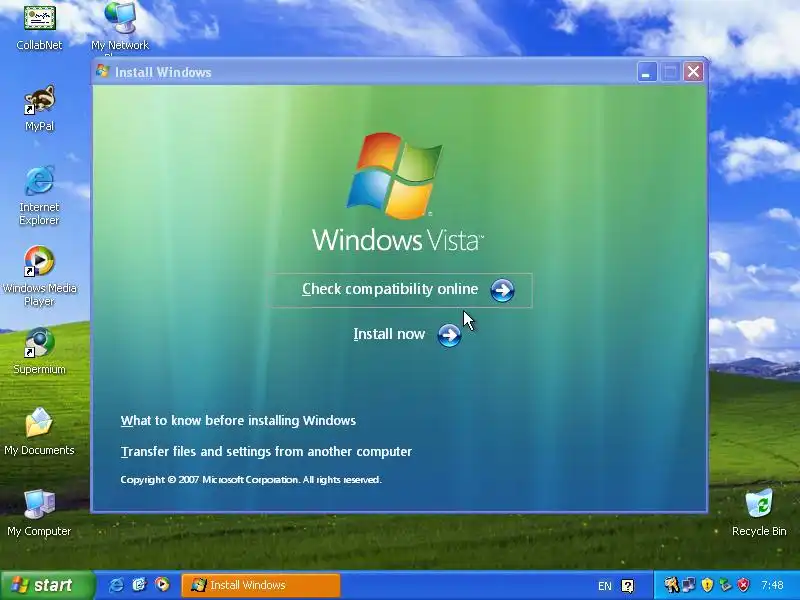Click the Install Windows taskbar button

click(261, 585)
